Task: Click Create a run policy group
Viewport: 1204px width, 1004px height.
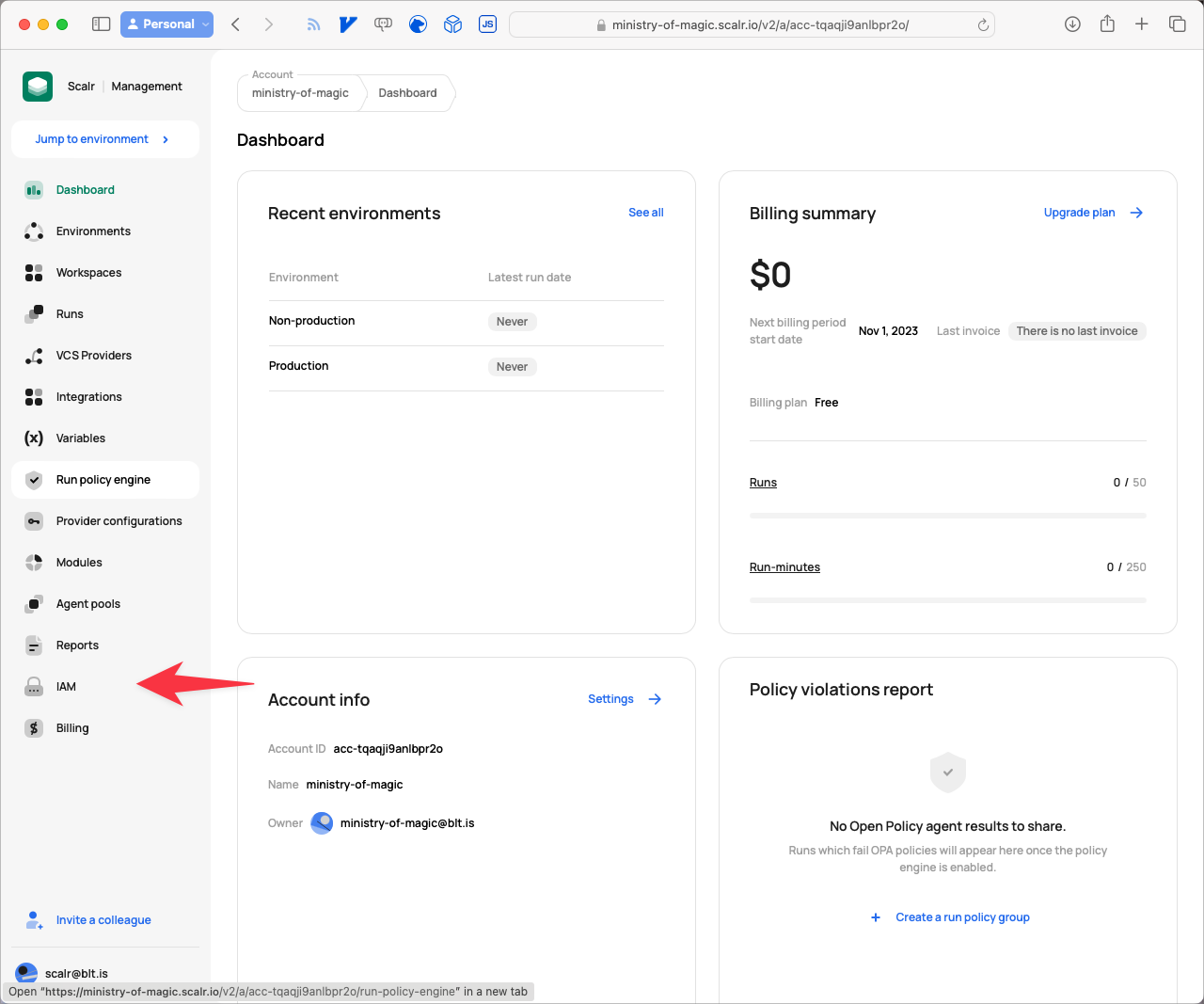Action: pos(962,917)
